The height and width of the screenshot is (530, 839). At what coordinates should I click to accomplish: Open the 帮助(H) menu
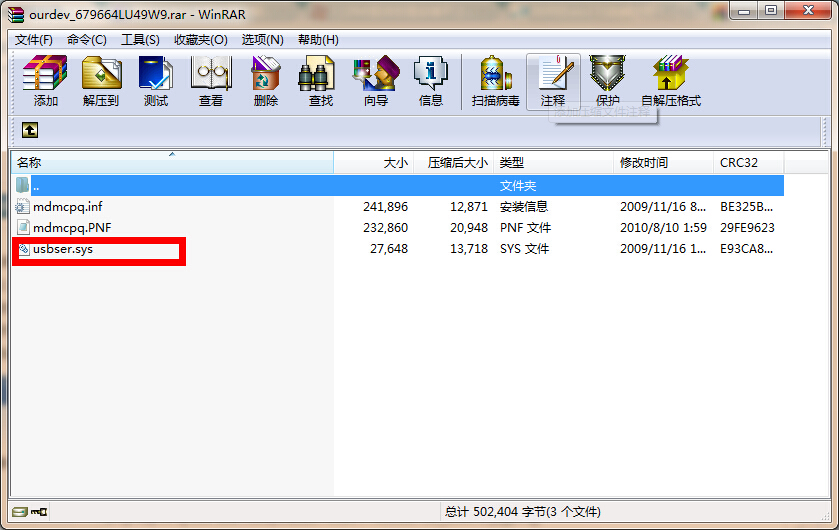click(x=318, y=40)
